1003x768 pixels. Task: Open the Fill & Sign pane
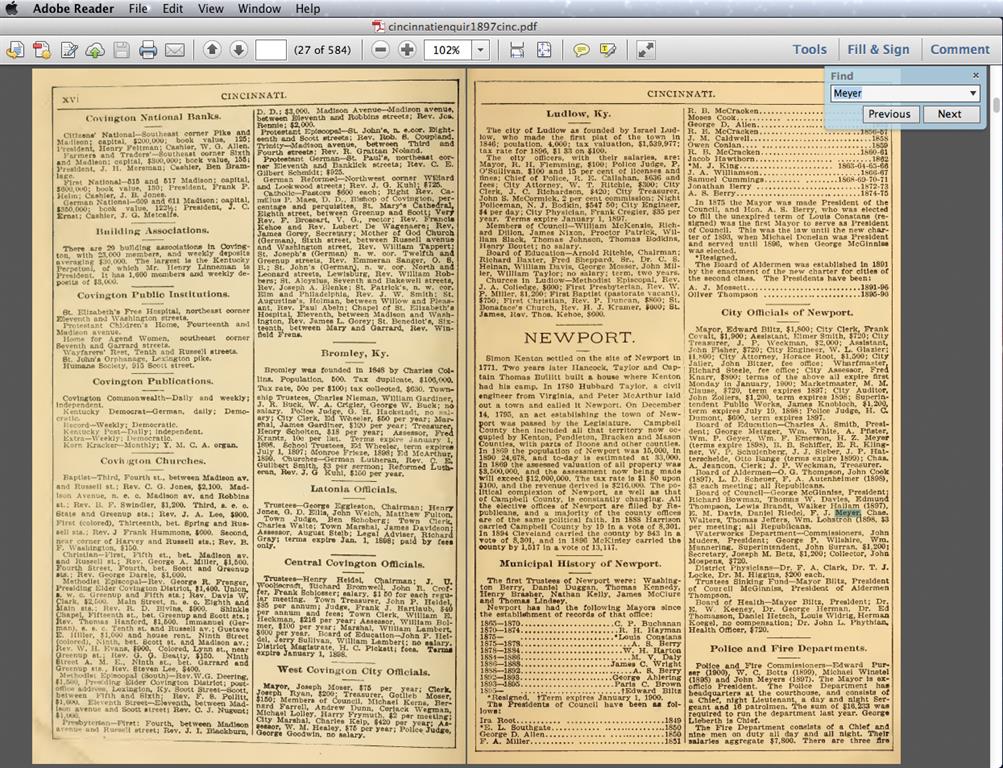pyautogui.click(x=878, y=49)
